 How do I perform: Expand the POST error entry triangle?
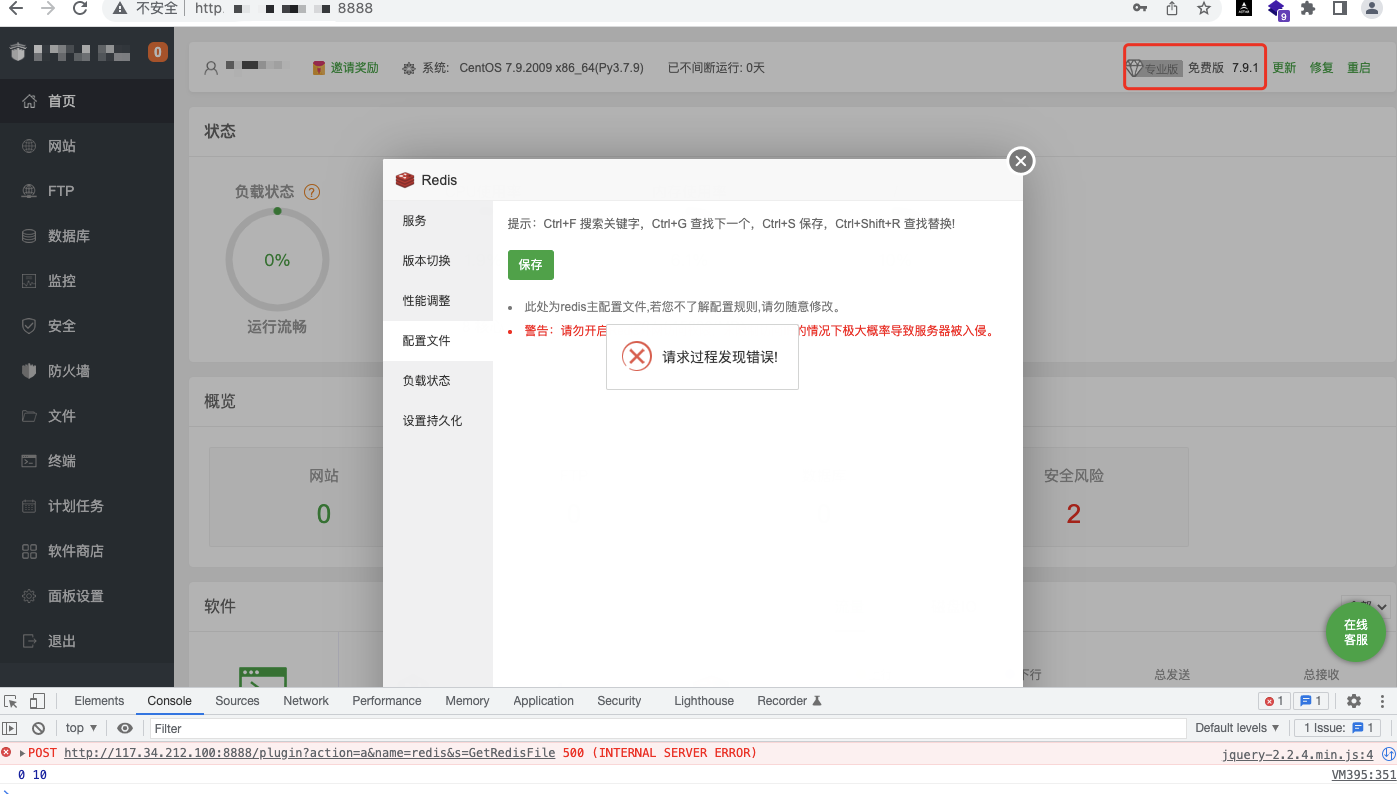click(22, 753)
